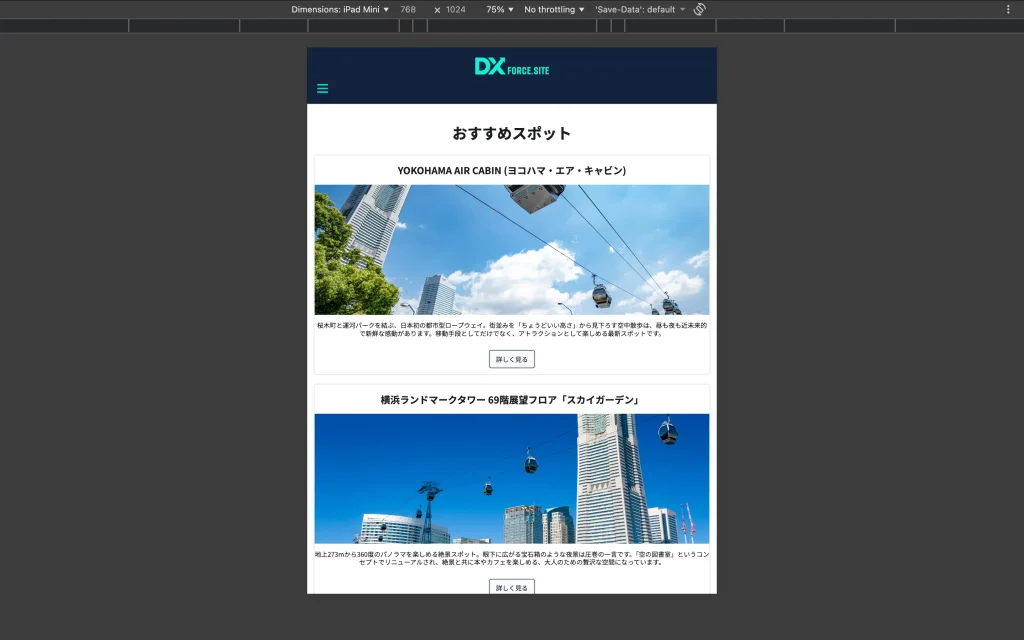Click the responsive width preset bar below toolbar
Screen dimensions: 1024x640
click(x=511, y=26)
